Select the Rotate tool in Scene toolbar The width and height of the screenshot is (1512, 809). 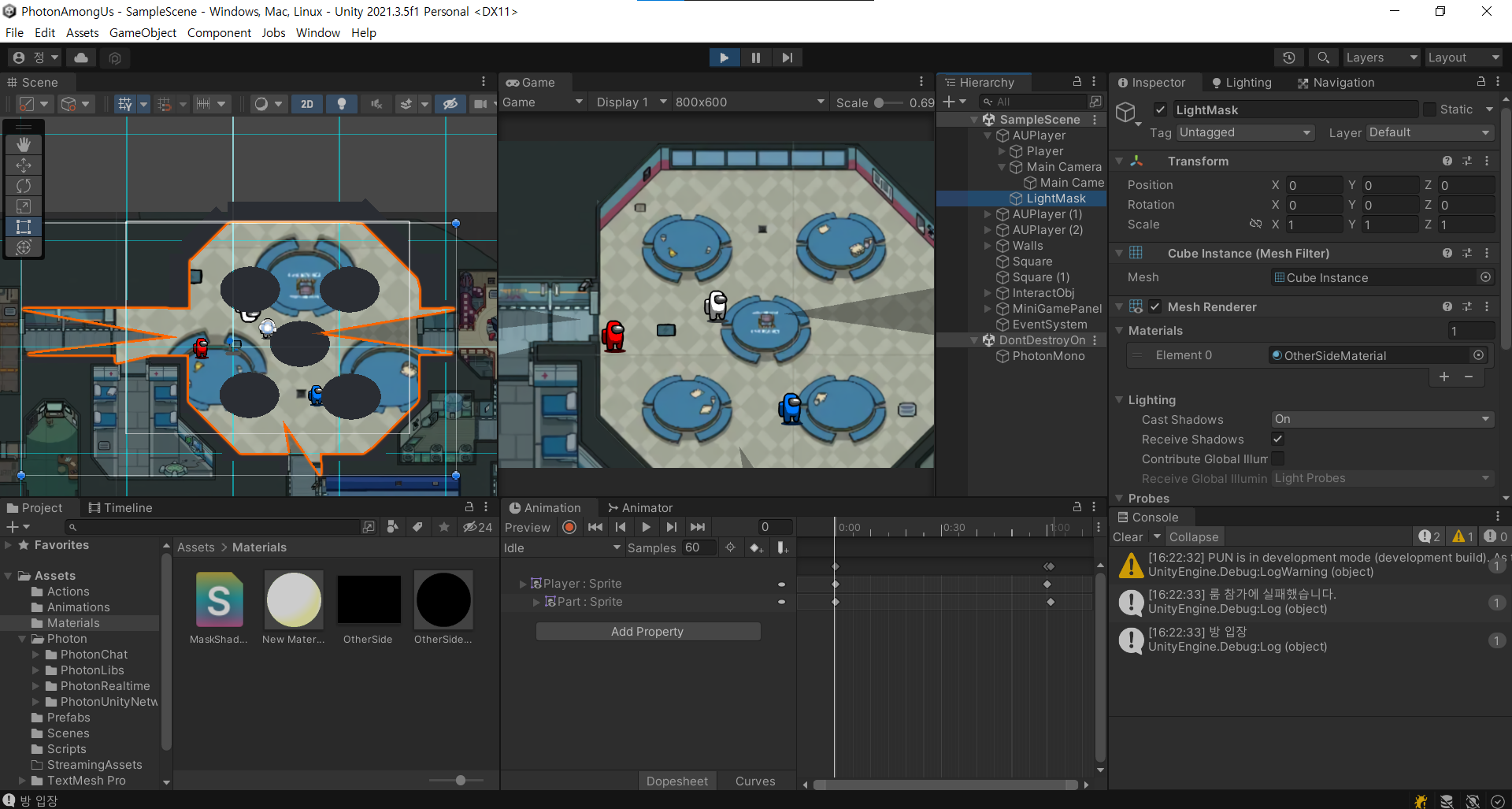(x=24, y=186)
